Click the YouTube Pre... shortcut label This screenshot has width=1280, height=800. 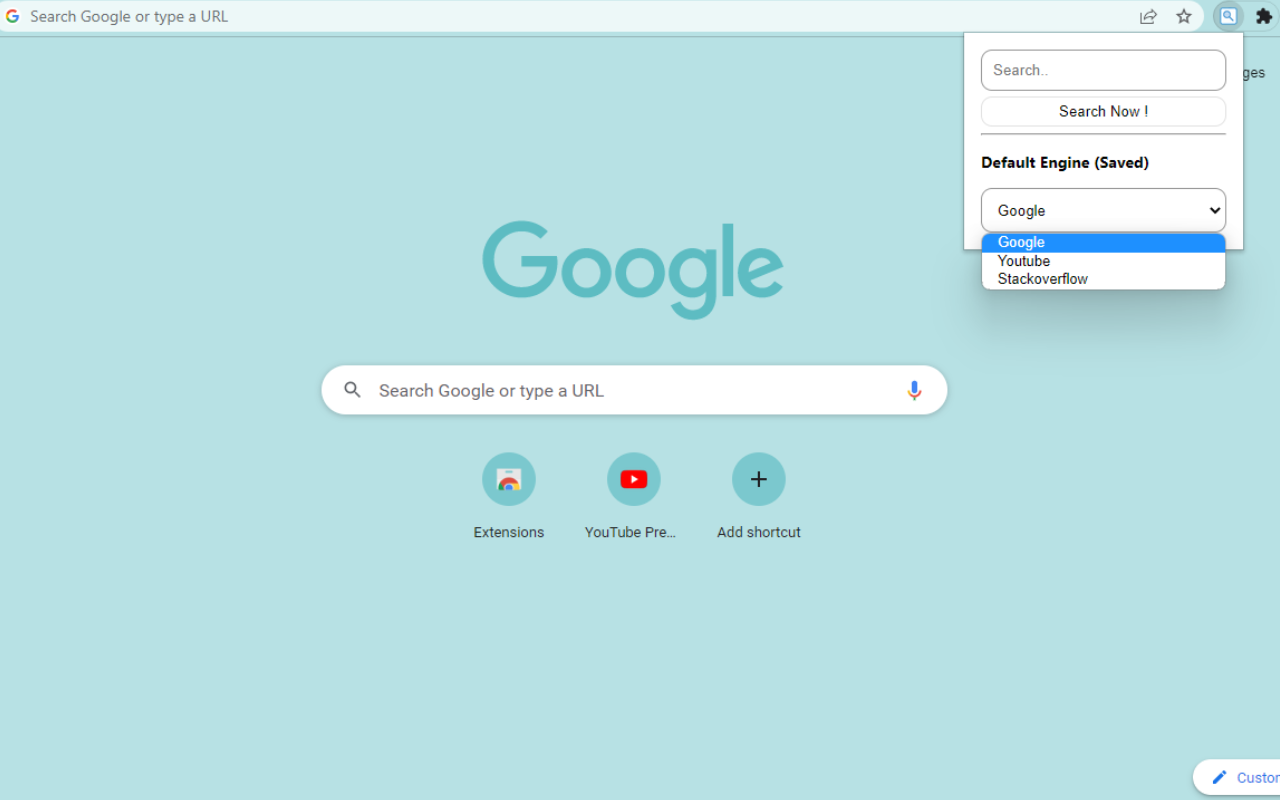631,532
